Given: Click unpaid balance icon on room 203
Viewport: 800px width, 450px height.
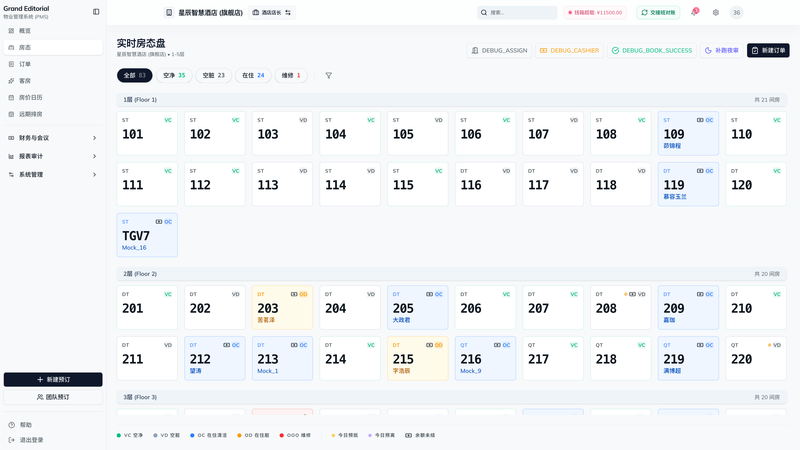Looking at the screenshot, I should [294, 294].
